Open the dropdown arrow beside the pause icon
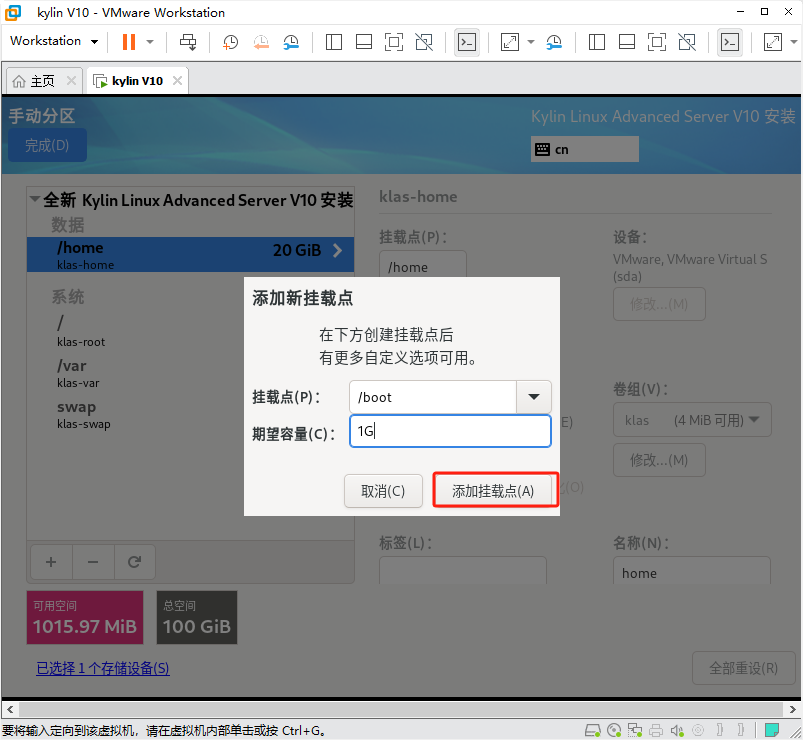Viewport: 803px width, 740px height. click(150, 41)
